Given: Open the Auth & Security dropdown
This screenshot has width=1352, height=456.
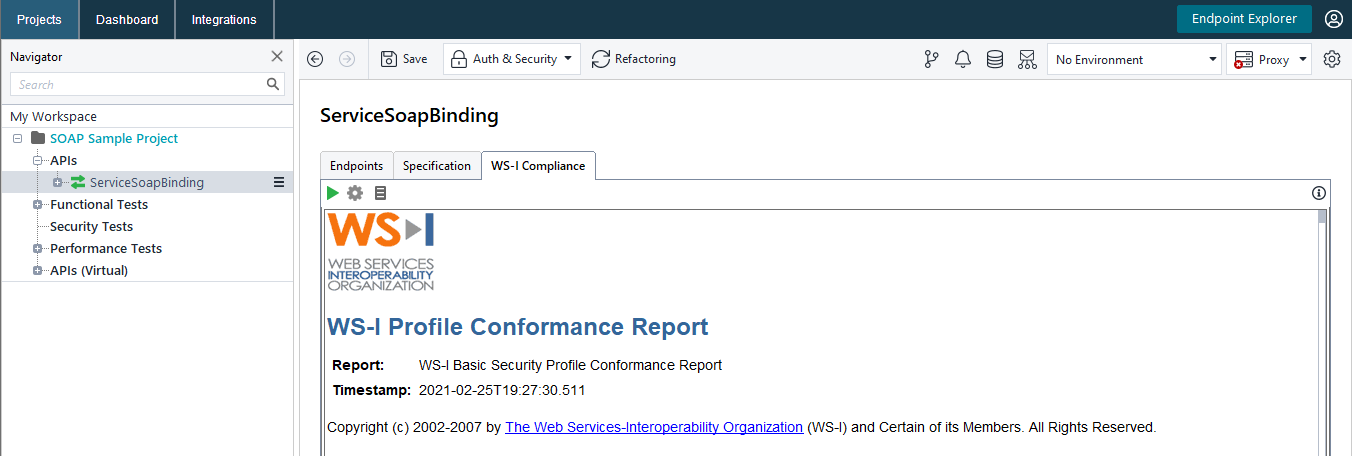Looking at the screenshot, I should (x=512, y=59).
